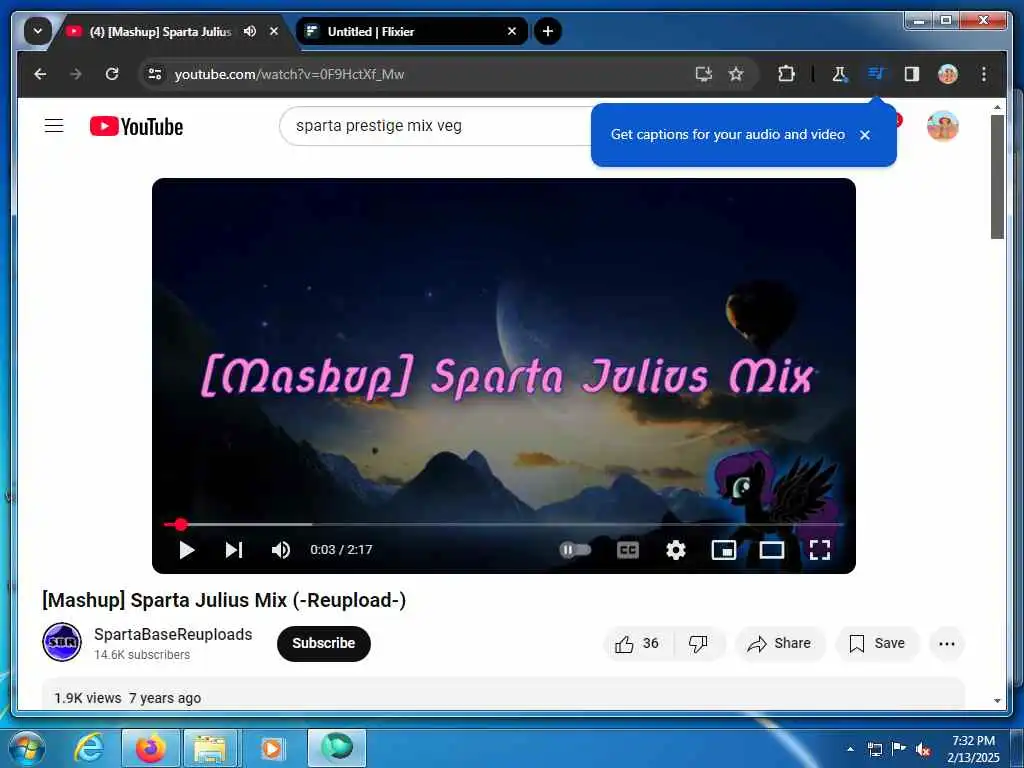Open Windows Explorer folder in taskbar
This screenshot has width=1024, height=768.
coord(209,748)
